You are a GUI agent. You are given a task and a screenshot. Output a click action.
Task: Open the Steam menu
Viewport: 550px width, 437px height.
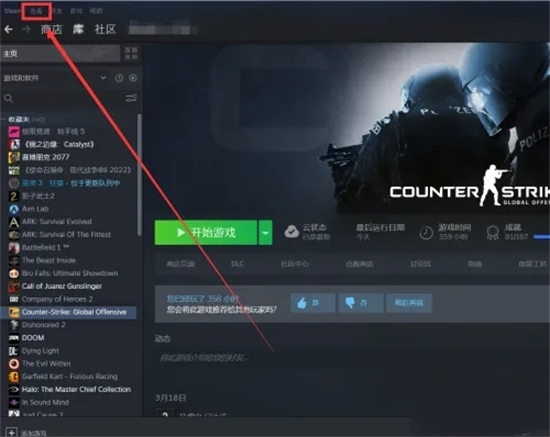click(x=12, y=11)
